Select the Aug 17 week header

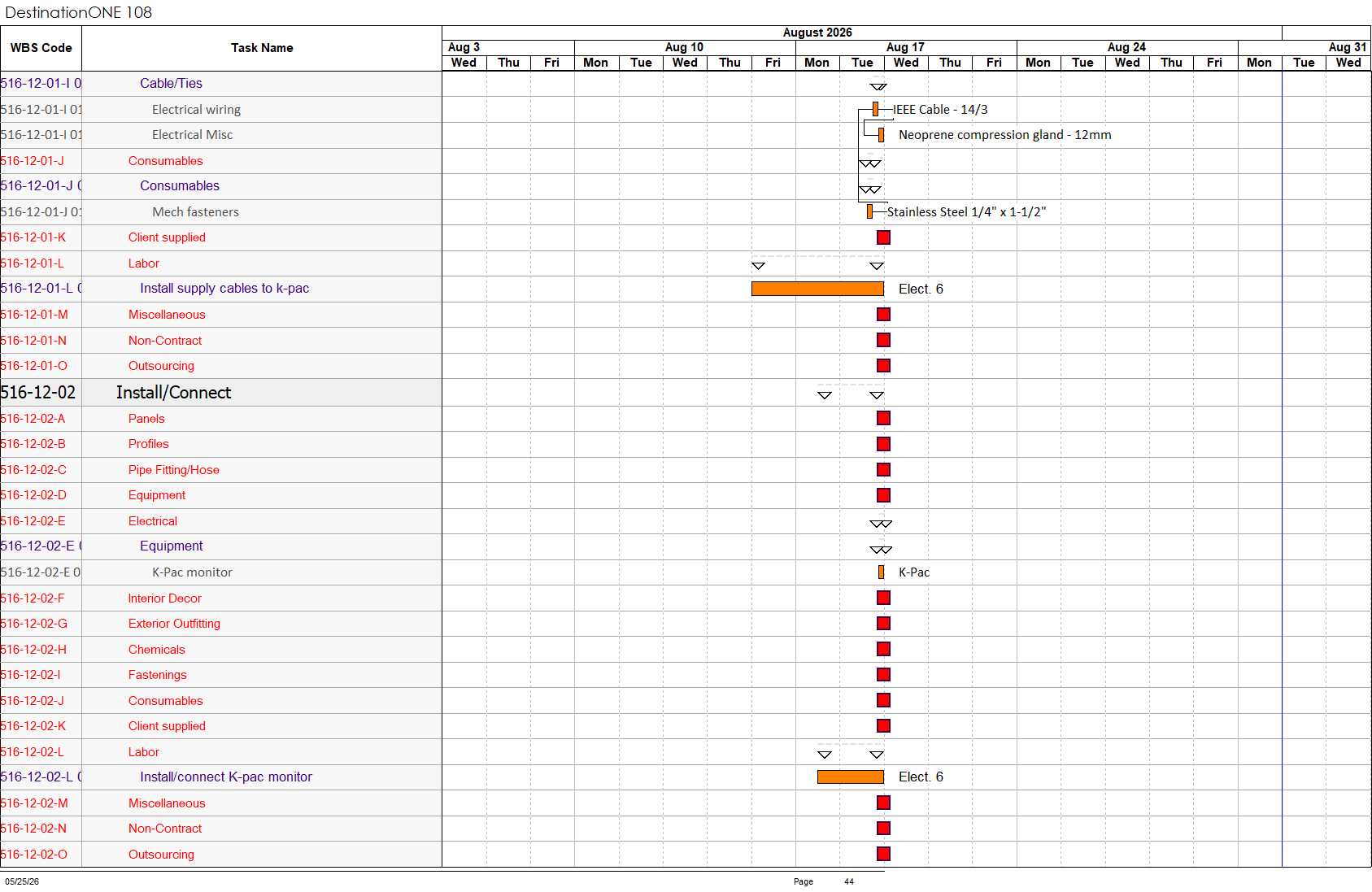pos(906,47)
